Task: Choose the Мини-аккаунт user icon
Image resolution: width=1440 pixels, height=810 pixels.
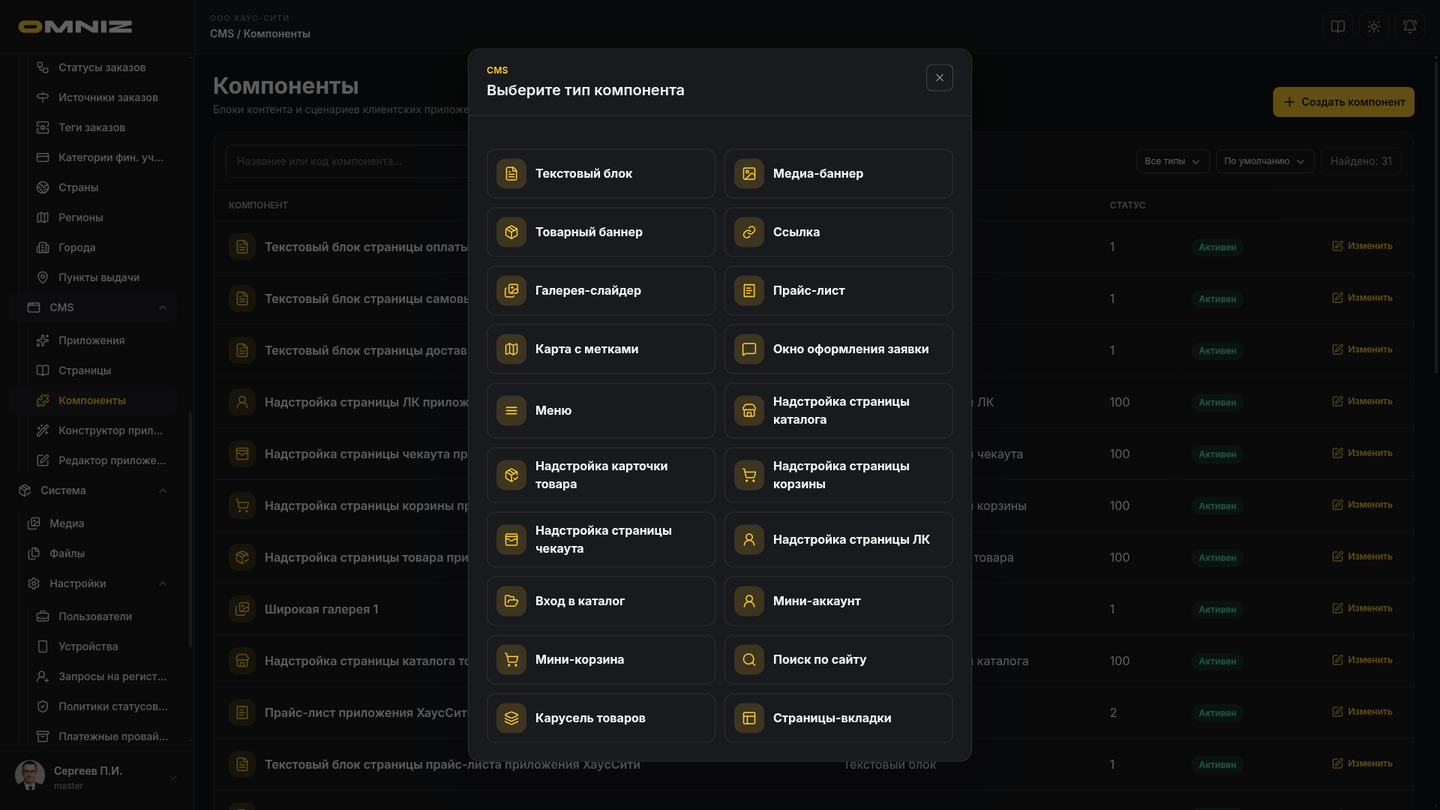Action: [x=749, y=601]
